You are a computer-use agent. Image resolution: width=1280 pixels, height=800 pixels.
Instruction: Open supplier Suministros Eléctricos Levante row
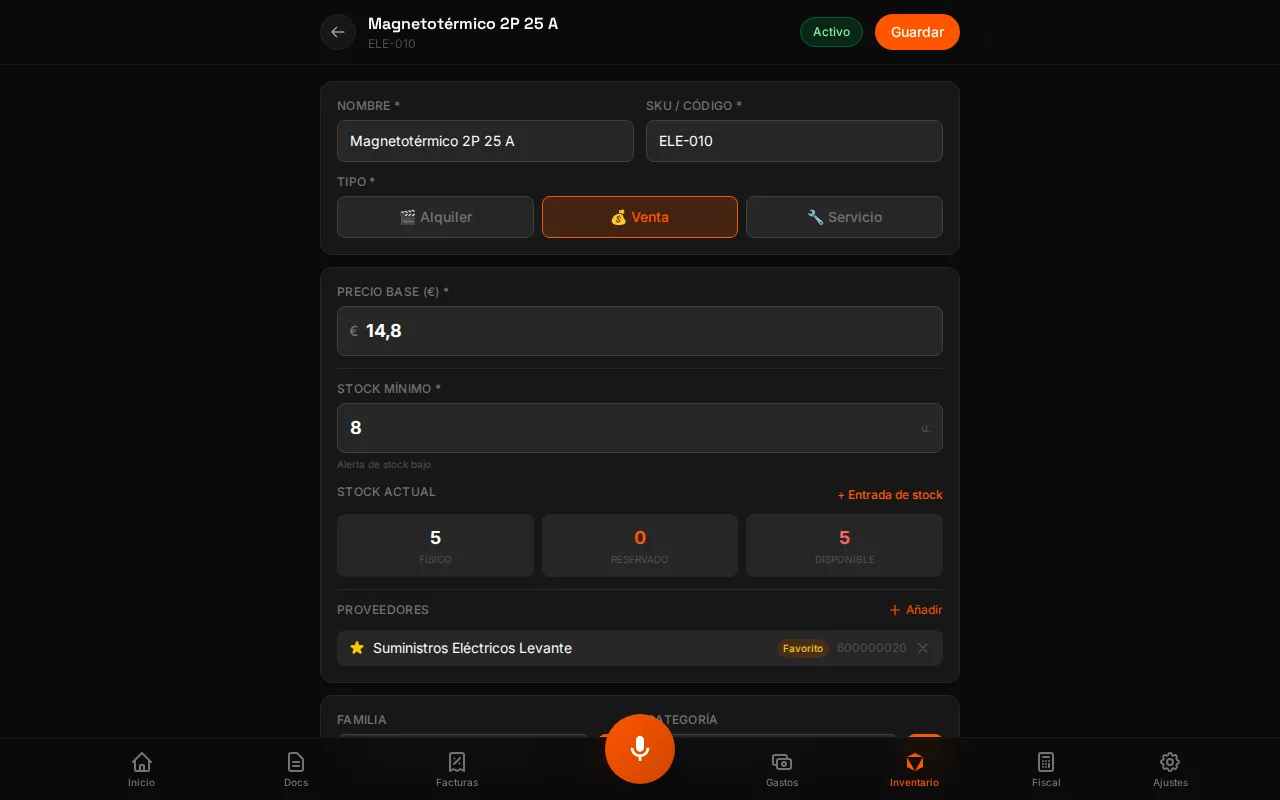point(640,648)
